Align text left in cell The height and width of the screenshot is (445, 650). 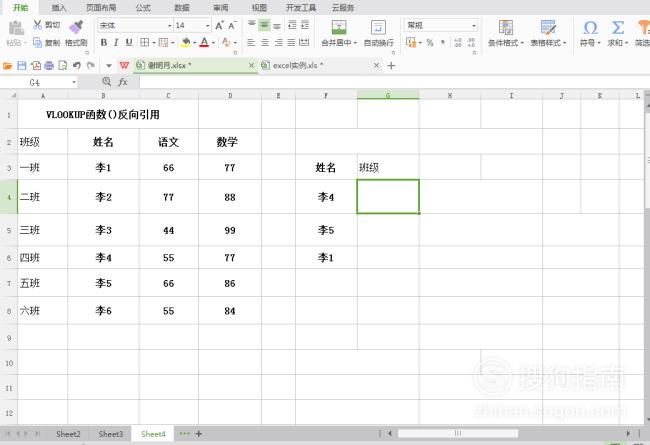tap(251, 42)
